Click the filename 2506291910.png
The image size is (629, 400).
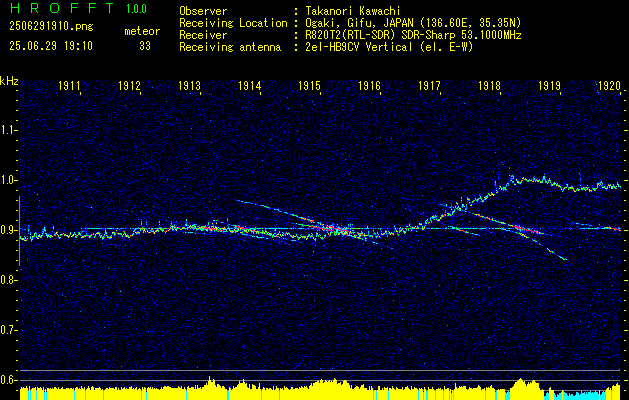(51, 26)
